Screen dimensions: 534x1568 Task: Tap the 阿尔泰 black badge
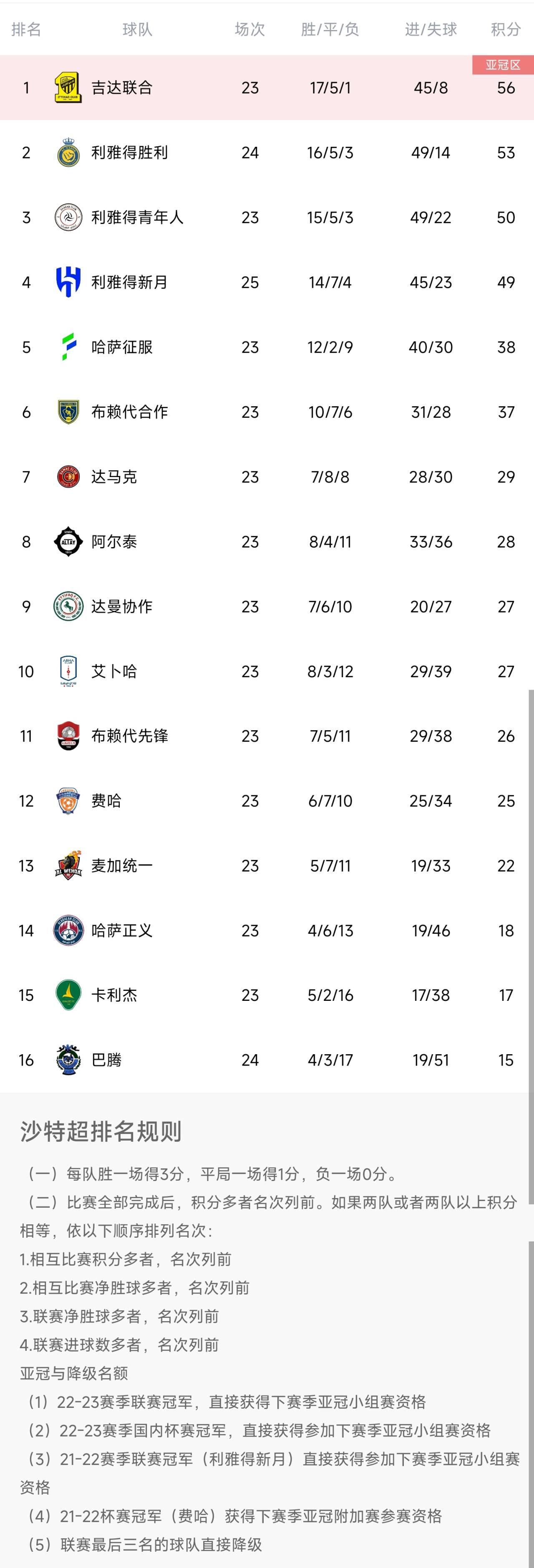click(68, 542)
